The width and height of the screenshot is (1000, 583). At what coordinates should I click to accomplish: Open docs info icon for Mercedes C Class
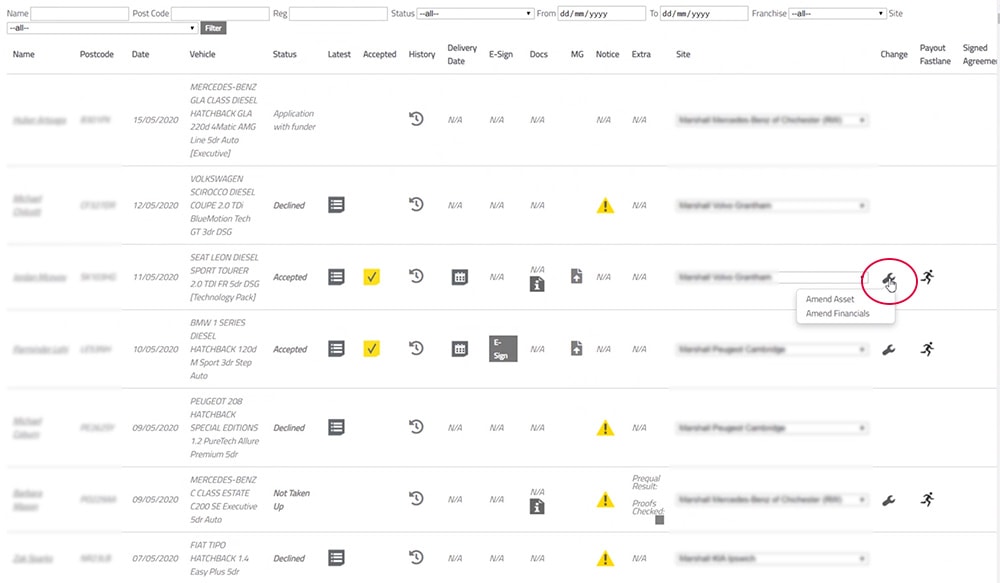537,507
